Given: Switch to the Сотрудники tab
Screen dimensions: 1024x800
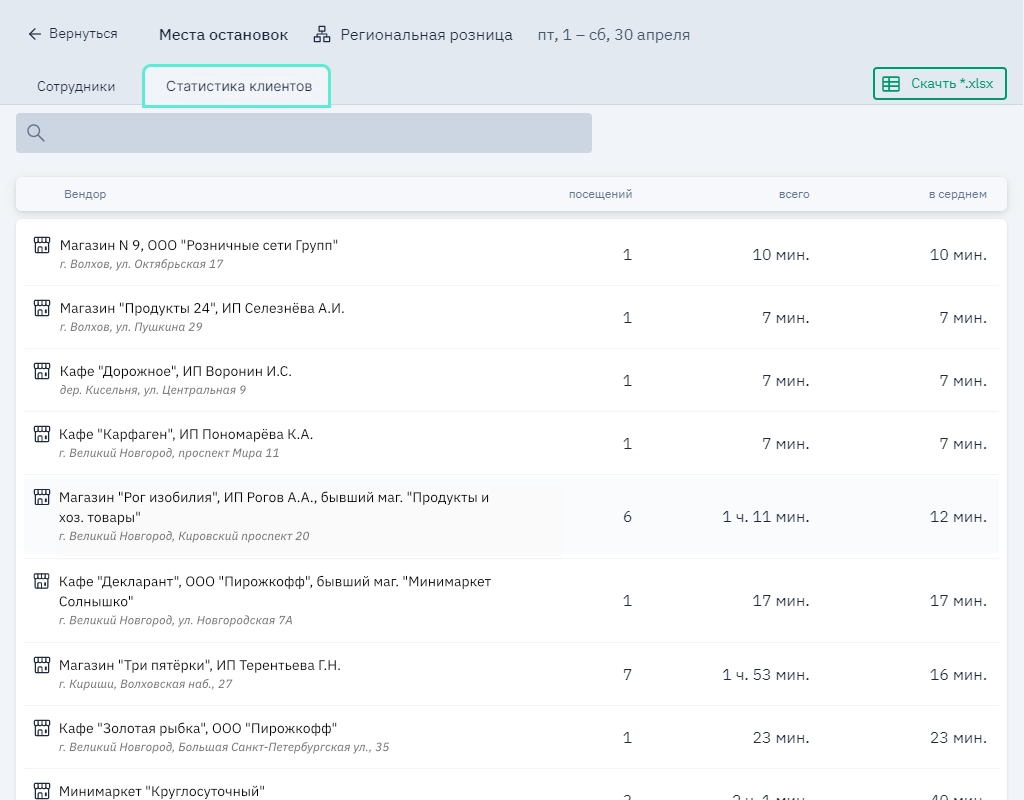Looking at the screenshot, I should pos(76,87).
